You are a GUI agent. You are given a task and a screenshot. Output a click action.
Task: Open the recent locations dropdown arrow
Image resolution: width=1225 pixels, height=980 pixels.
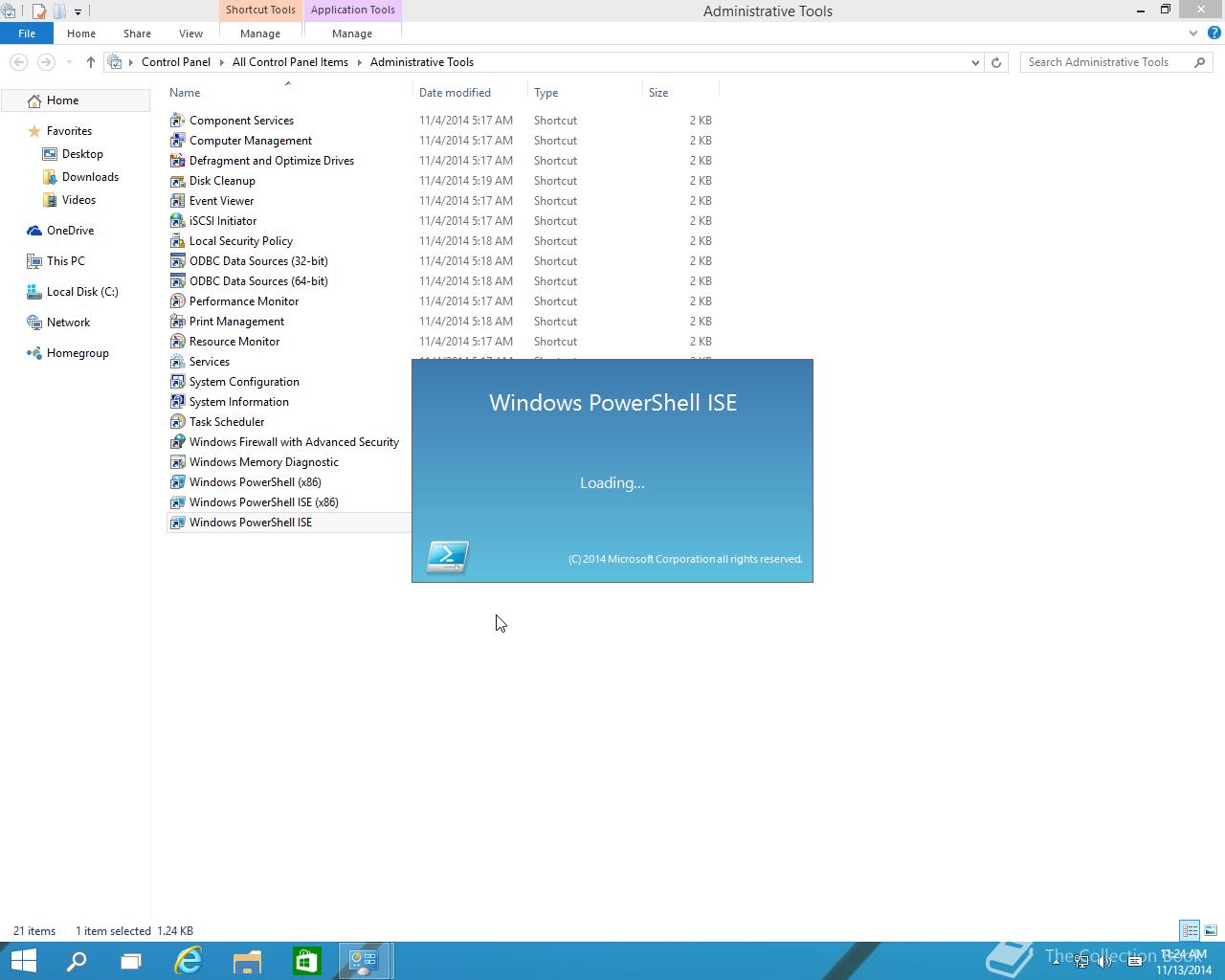69,62
